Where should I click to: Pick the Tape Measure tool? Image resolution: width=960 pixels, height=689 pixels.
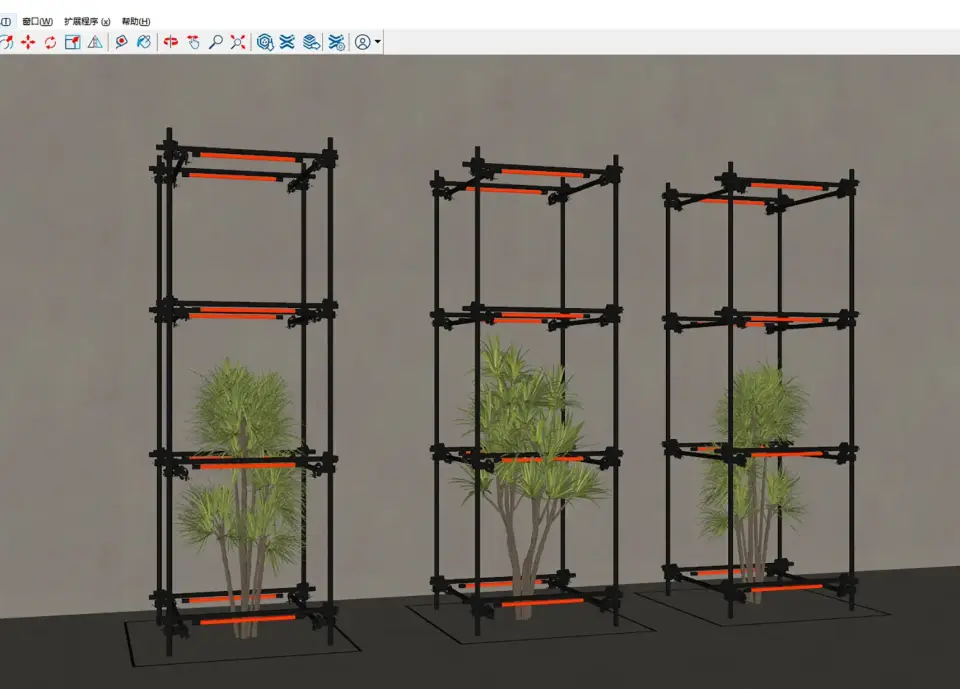122,42
